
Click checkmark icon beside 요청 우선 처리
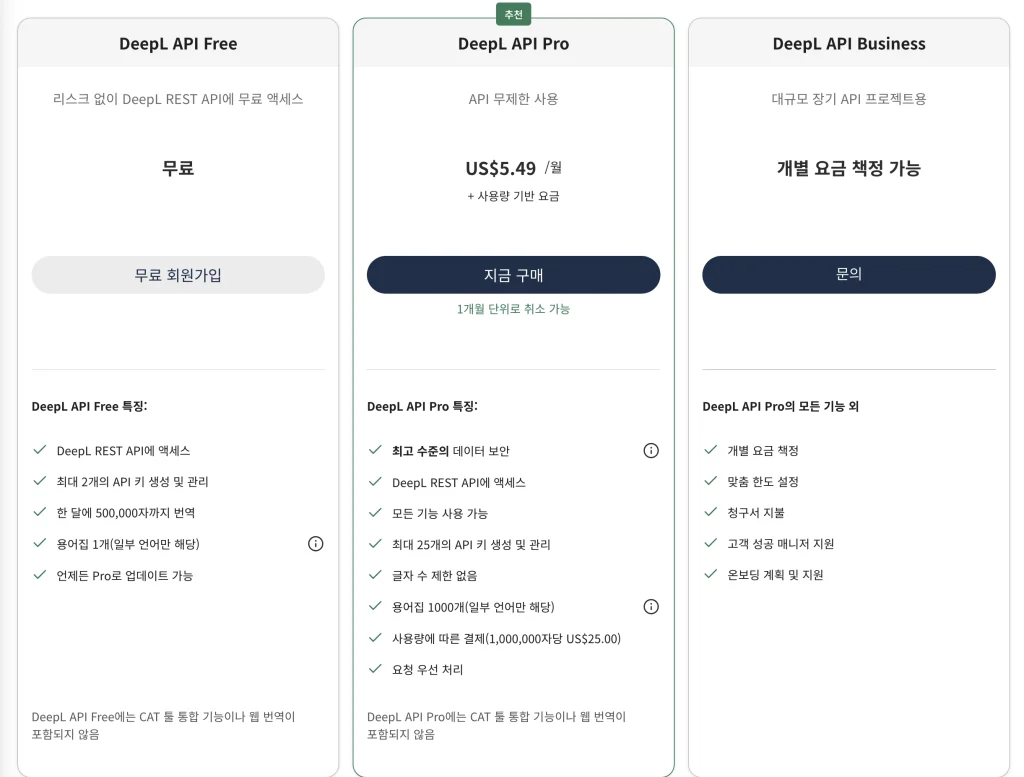(x=375, y=669)
